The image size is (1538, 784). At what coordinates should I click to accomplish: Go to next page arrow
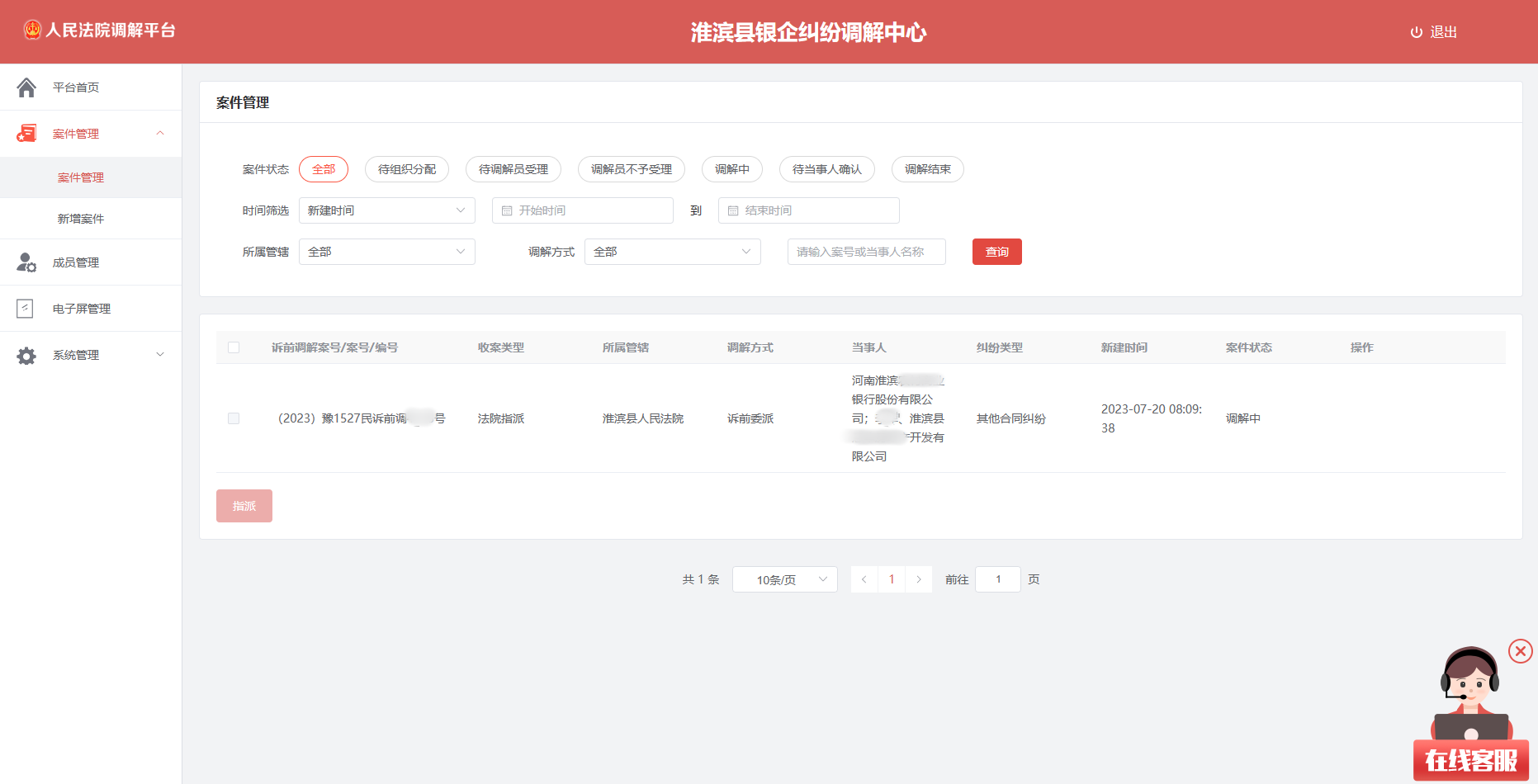919,579
